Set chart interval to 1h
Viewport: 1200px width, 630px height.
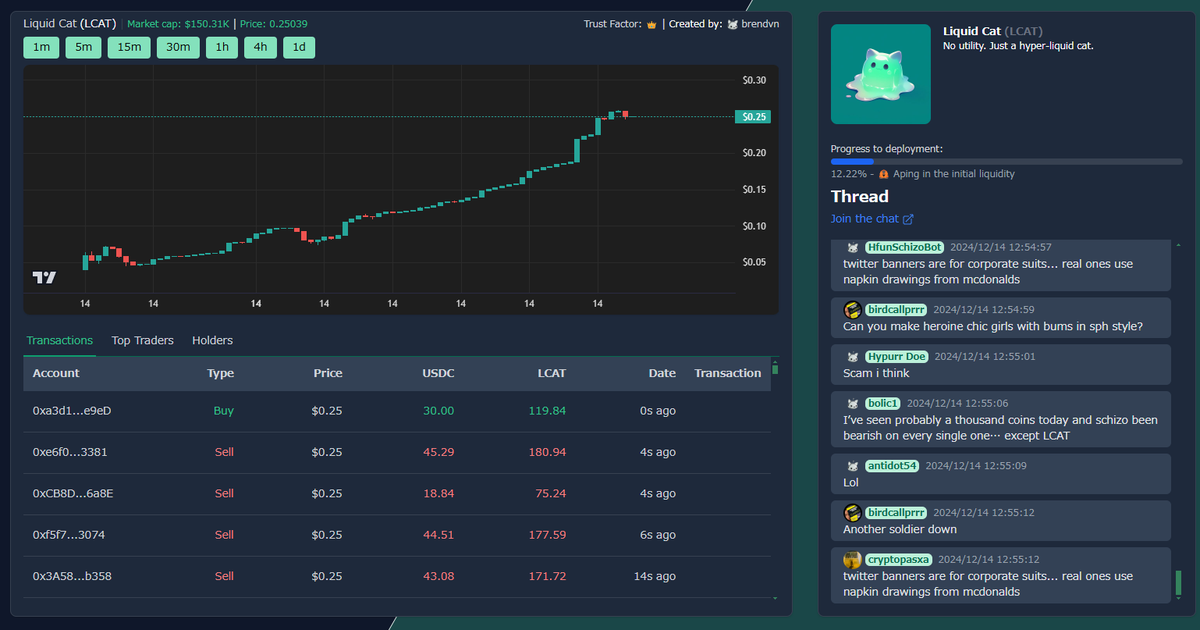pos(222,47)
